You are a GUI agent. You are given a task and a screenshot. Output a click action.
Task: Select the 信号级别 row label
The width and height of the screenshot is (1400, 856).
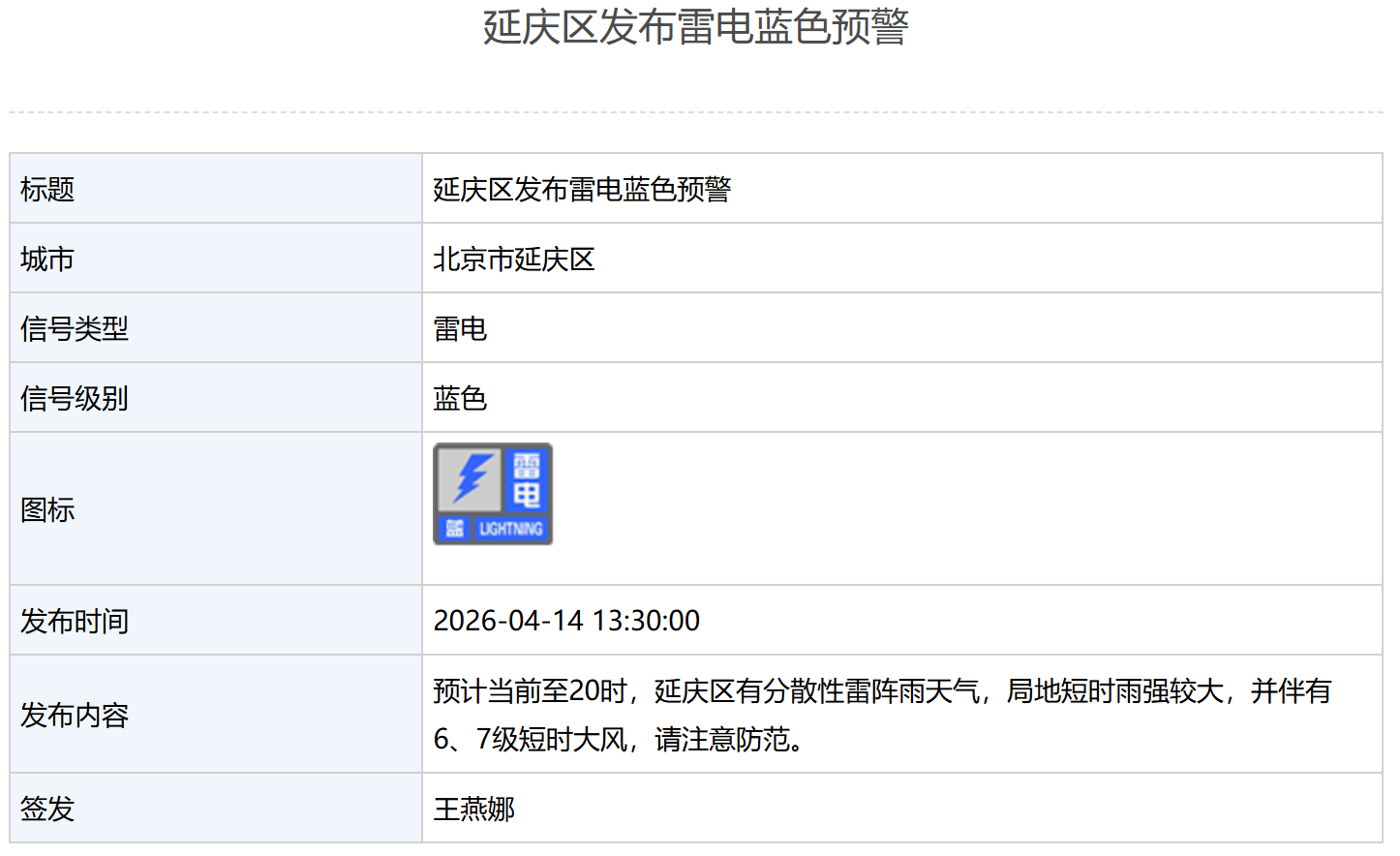click(x=75, y=398)
